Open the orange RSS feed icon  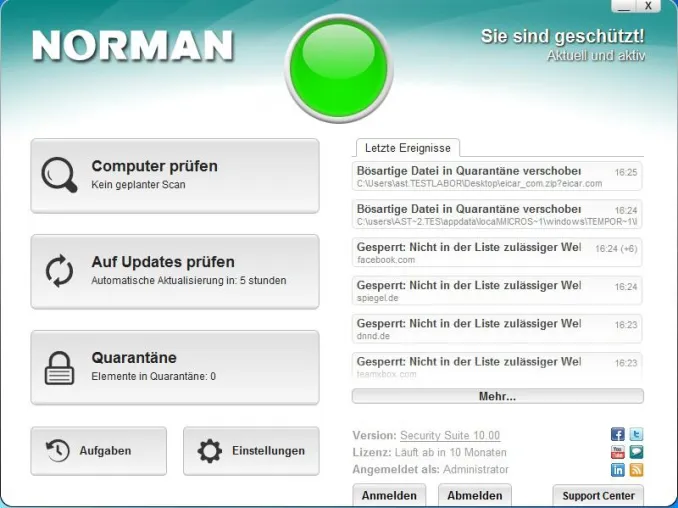[636, 470]
